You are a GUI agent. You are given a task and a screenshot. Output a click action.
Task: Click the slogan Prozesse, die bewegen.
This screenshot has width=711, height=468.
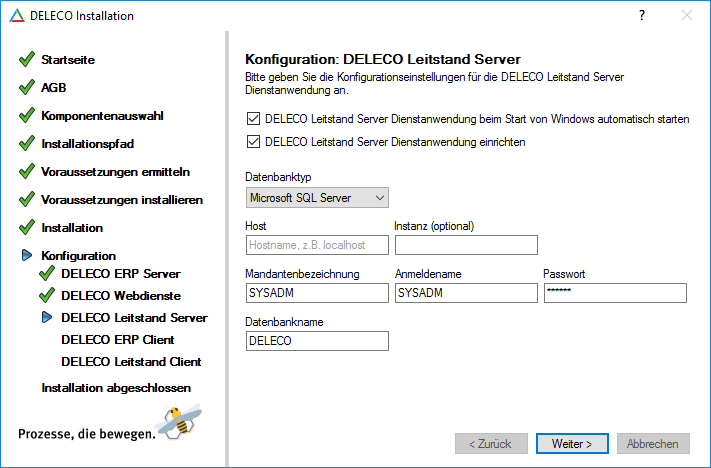tap(87, 434)
